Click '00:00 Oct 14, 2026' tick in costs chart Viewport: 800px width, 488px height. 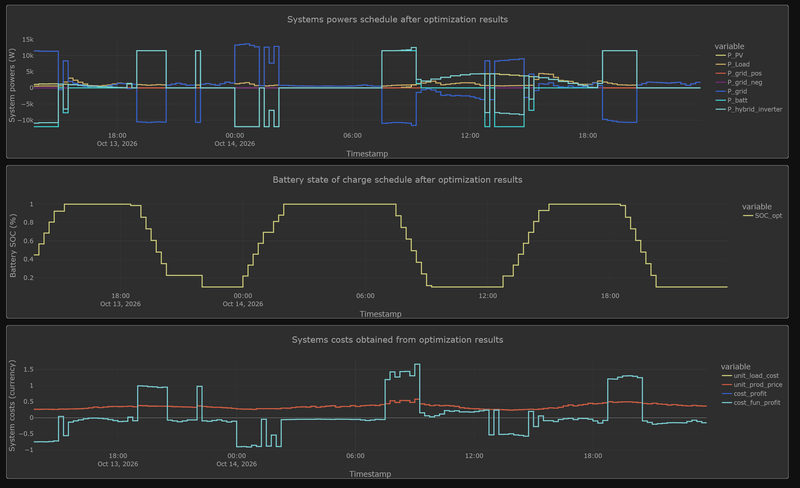click(237, 459)
